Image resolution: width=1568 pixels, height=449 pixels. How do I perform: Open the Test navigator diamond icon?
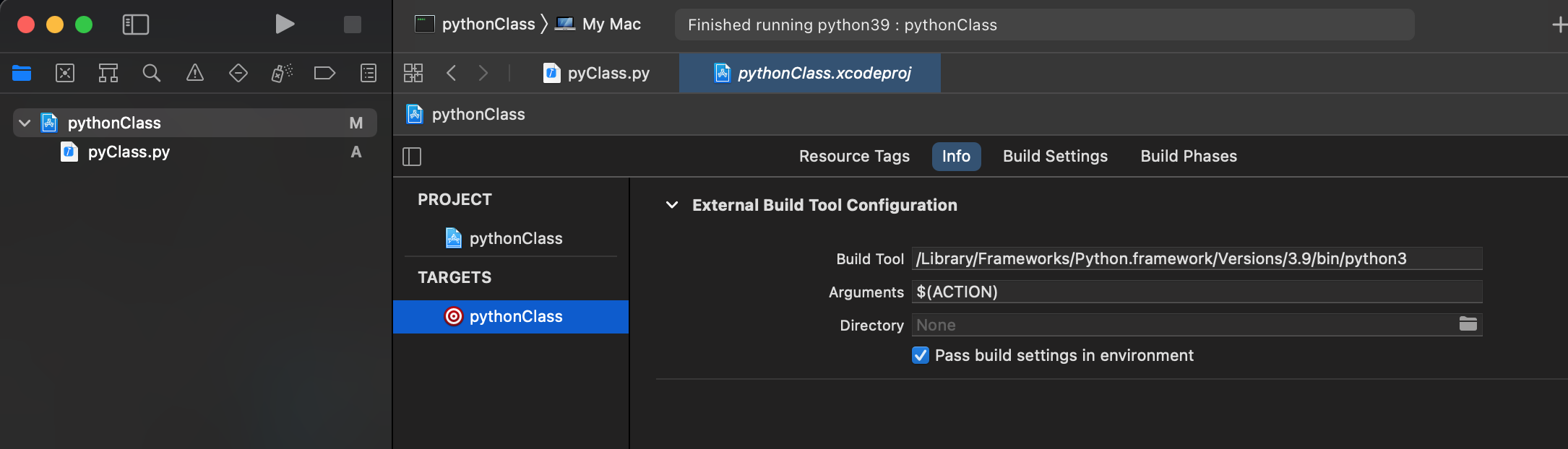pos(238,73)
